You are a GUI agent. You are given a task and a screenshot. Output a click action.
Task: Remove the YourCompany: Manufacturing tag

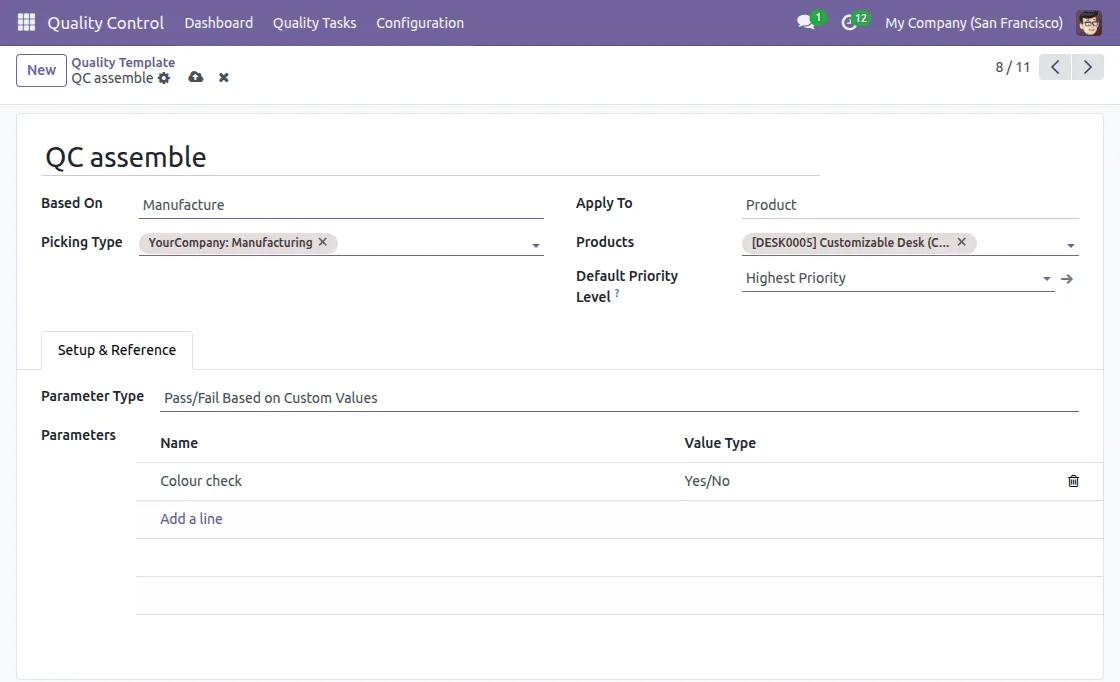322,242
